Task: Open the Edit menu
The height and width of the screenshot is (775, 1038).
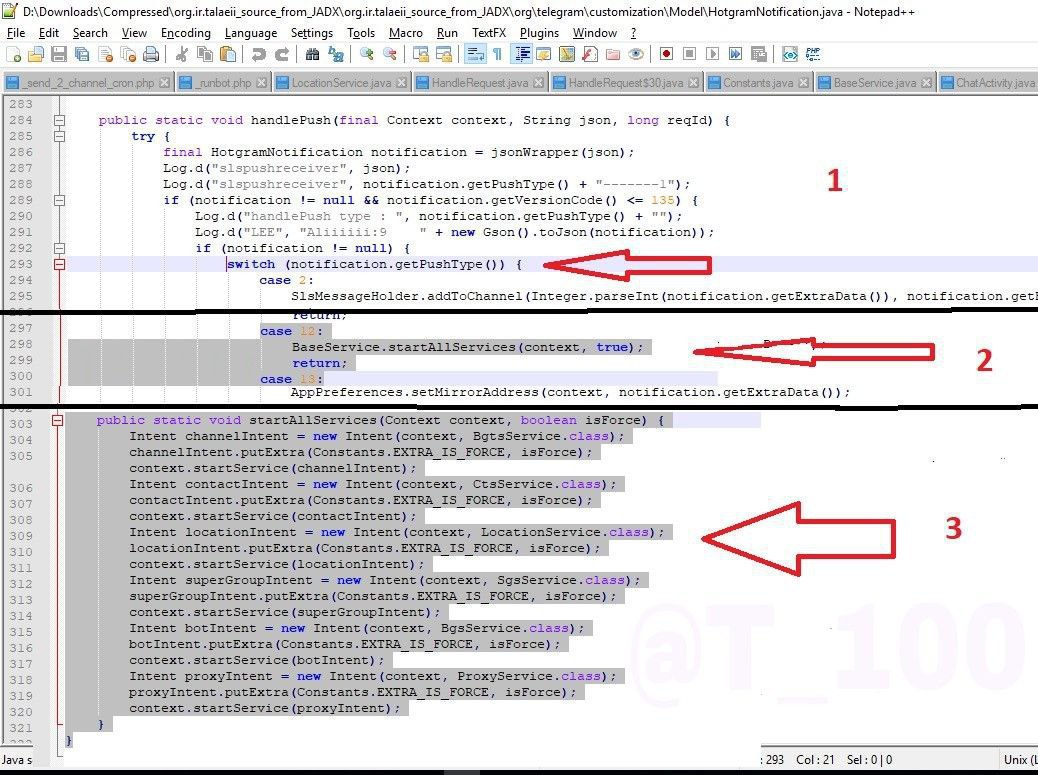Action: point(49,32)
